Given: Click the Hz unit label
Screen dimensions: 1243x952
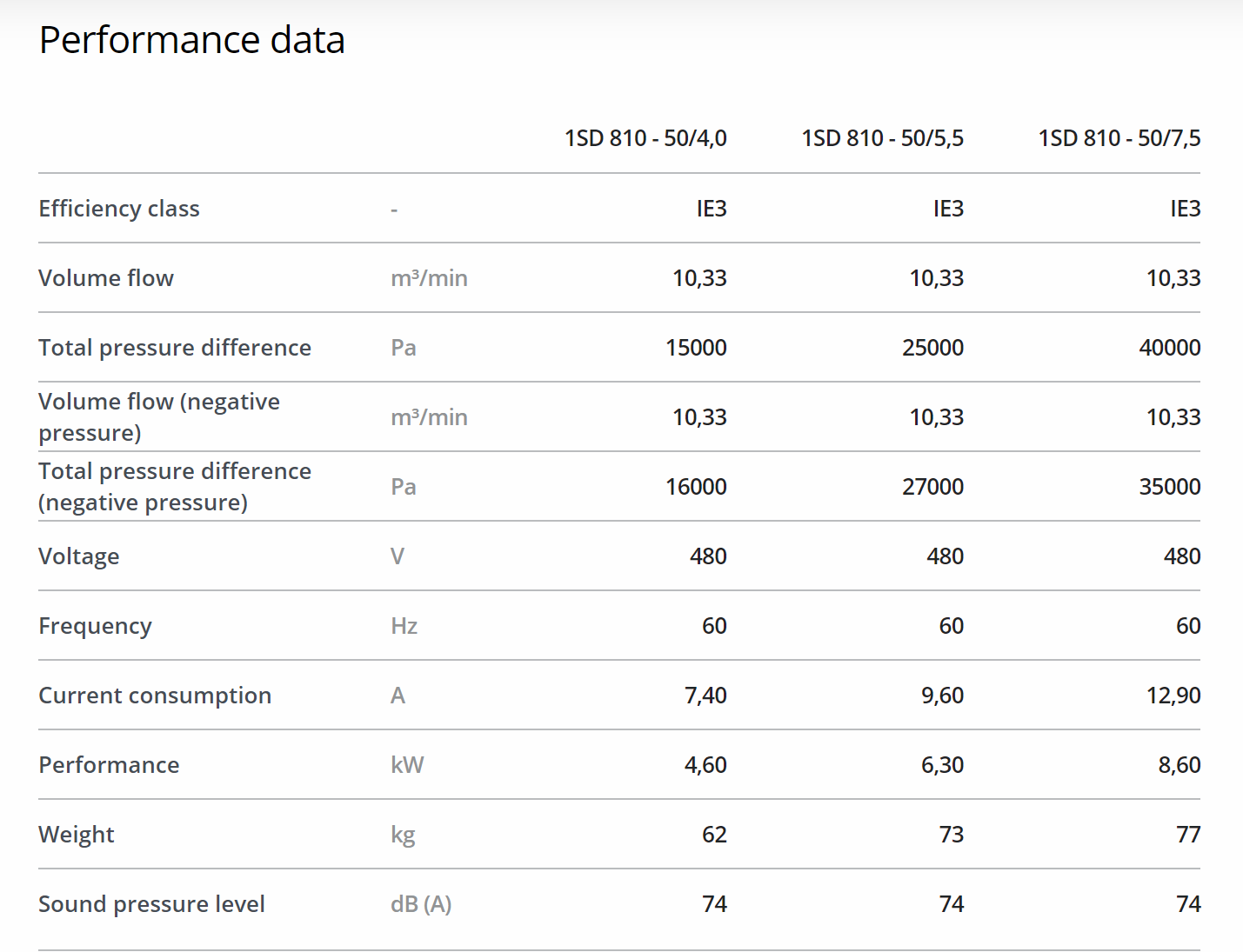Looking at the screenshot, I should tap(404, 626).
